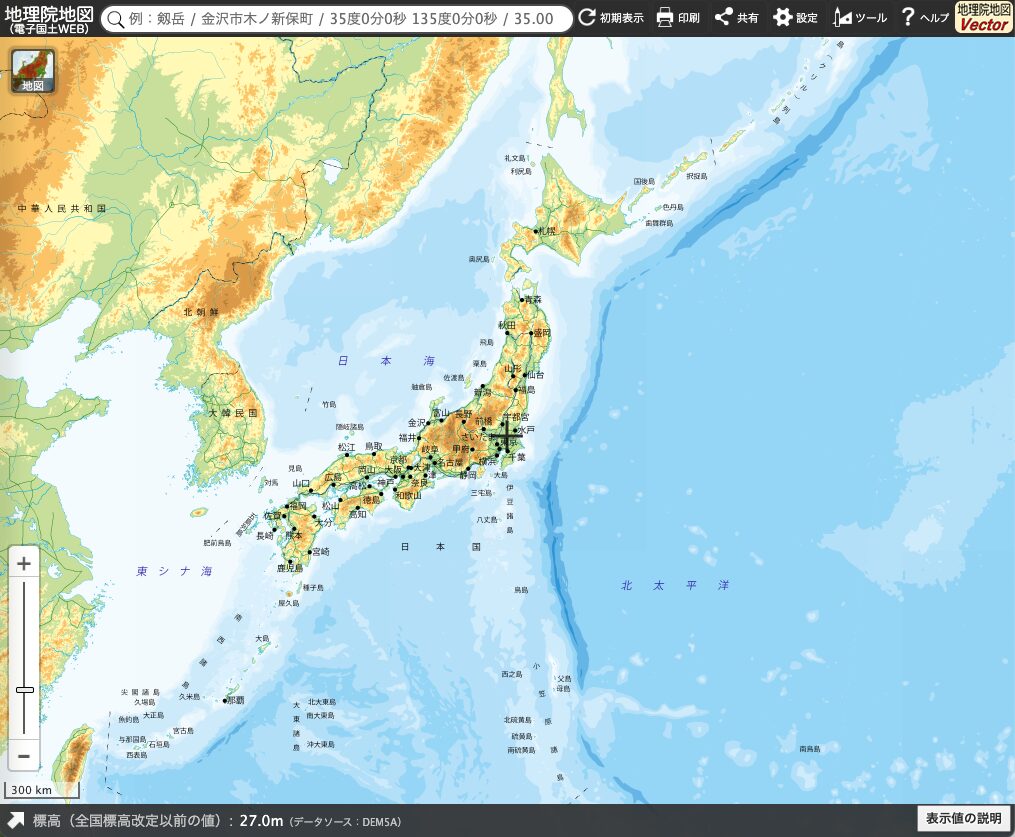Open the ヘルプ help menu
Screen dimensions: 1015x837
point(924,18)
